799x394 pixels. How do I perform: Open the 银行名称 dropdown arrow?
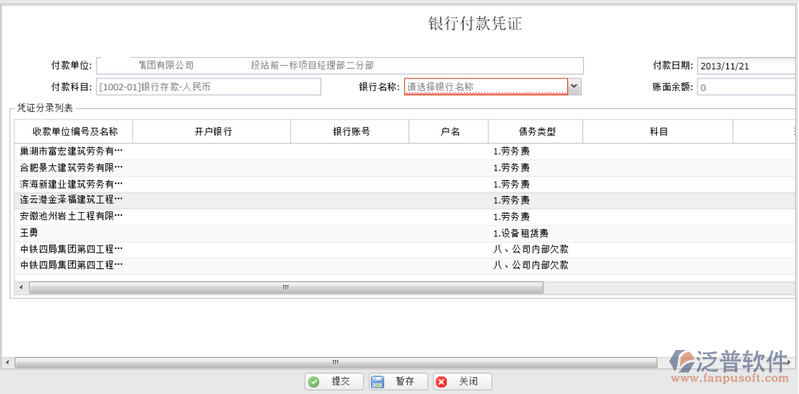tap(574, 87)
